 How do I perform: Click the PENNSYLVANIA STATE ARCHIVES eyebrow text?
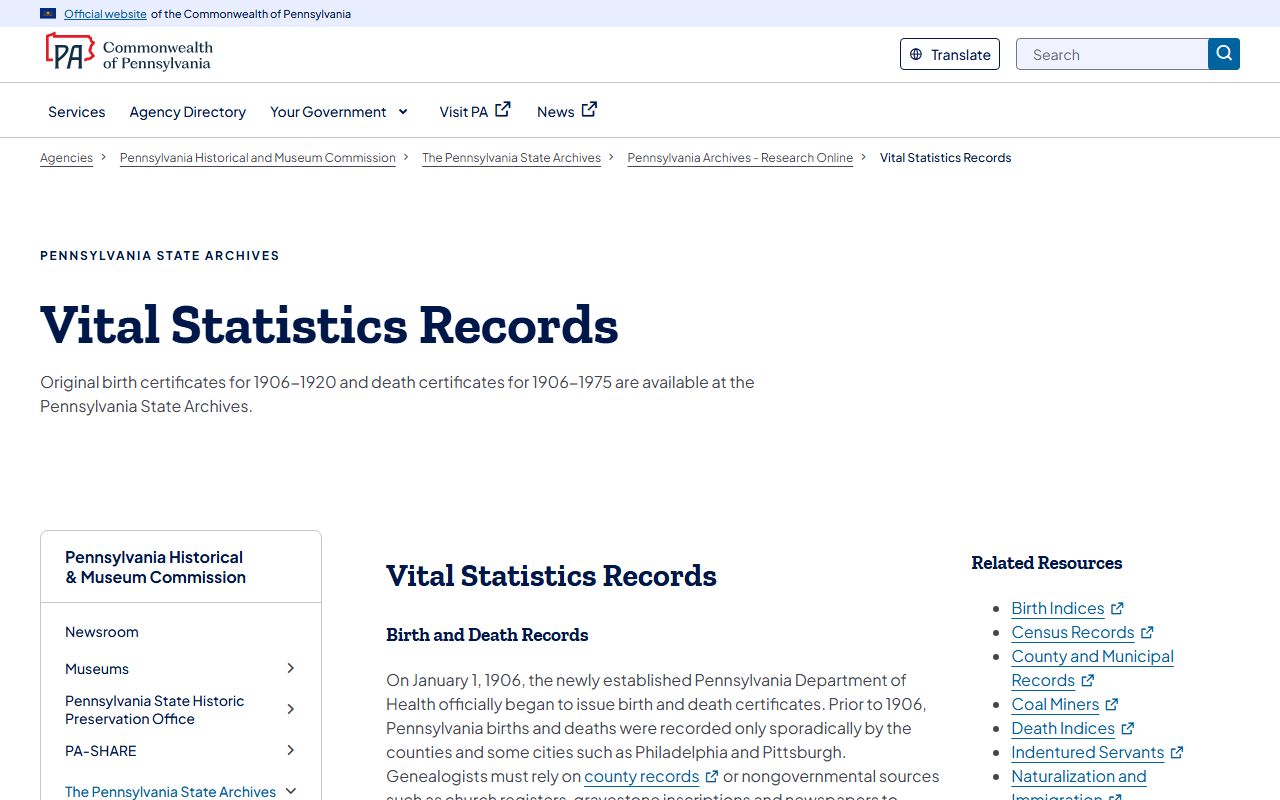point(160,256)
